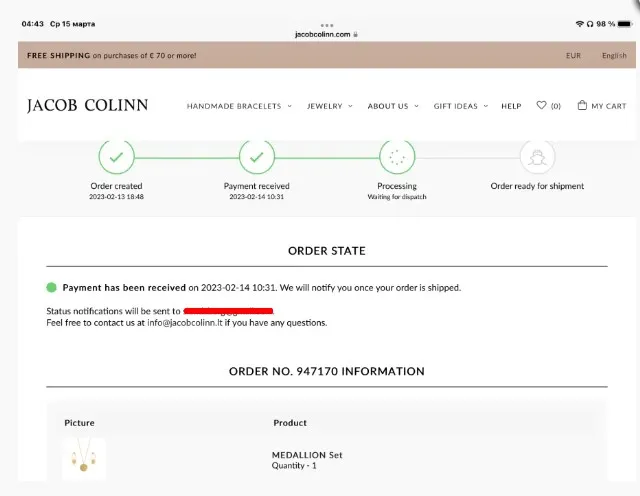This screenshot has width=640, height=496.
Task: Expand the Gift Ideas chevron arrow
Action: tap(486, 106)
